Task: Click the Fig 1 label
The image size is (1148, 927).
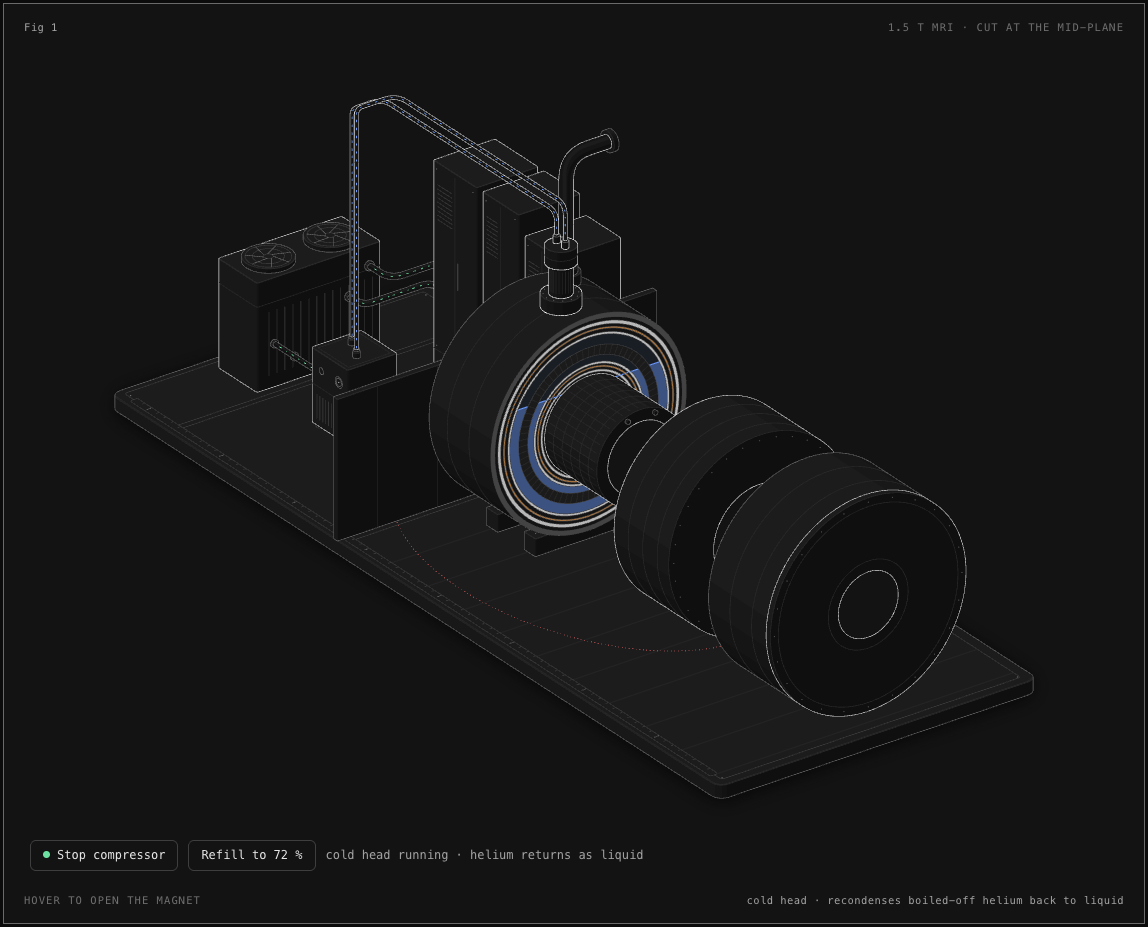Action: [x=40, y=27]
